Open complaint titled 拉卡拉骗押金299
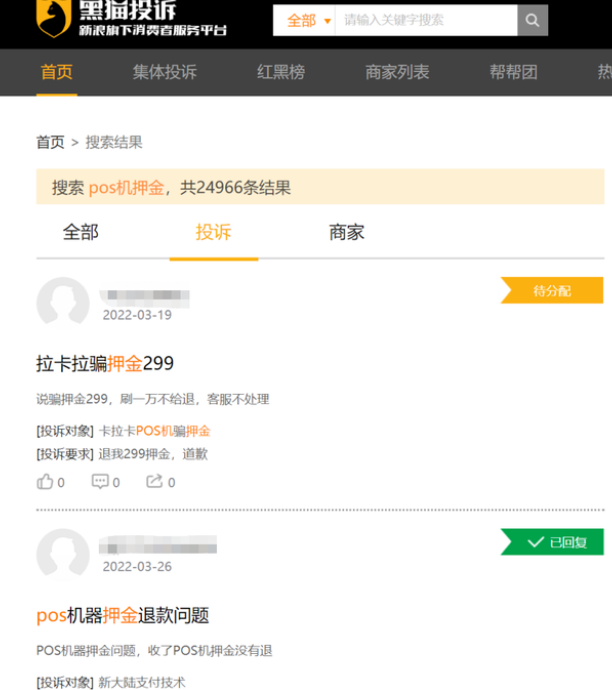 [x=105, y=363]
